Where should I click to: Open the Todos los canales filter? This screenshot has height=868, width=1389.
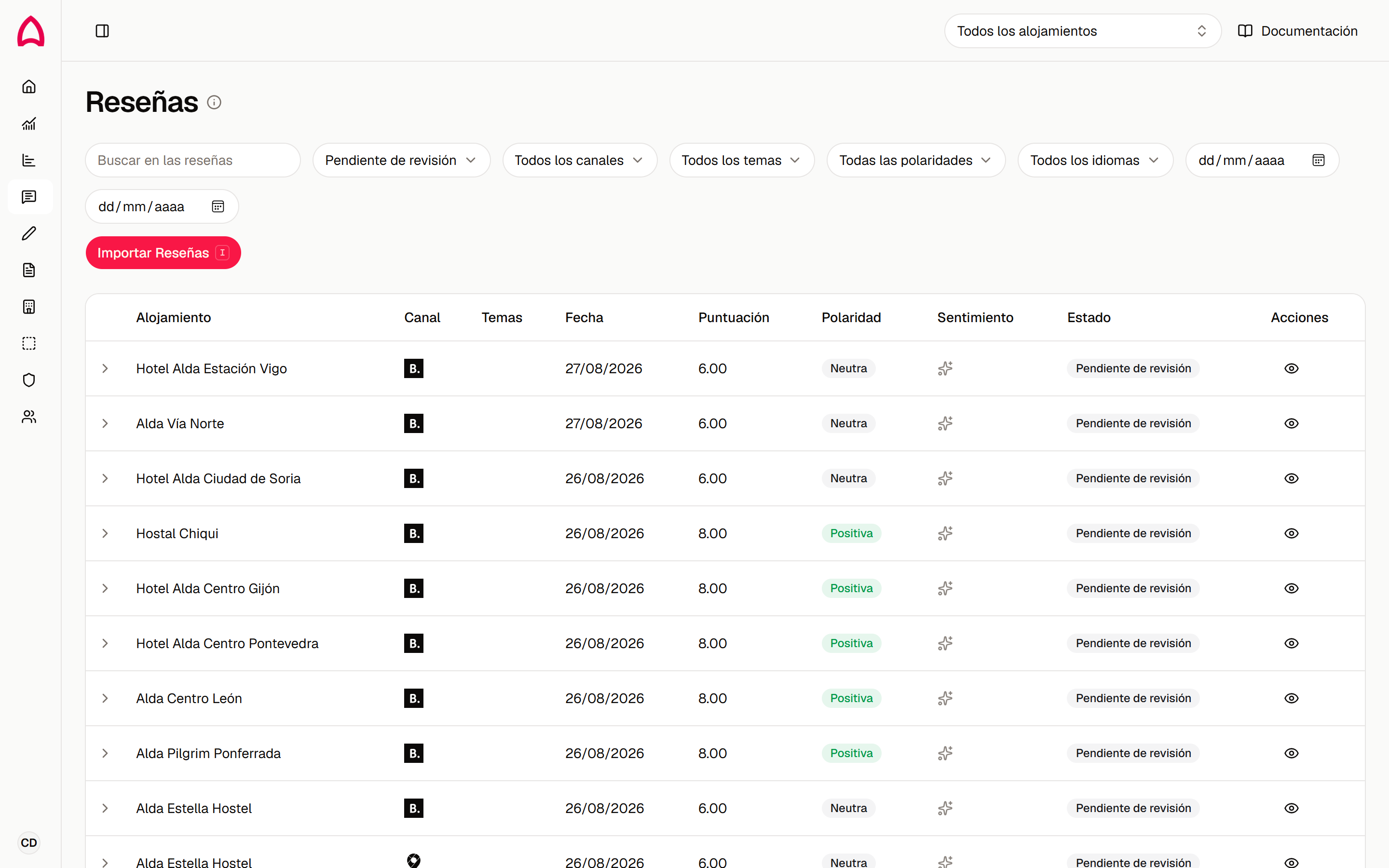click(x=580, y=160)
